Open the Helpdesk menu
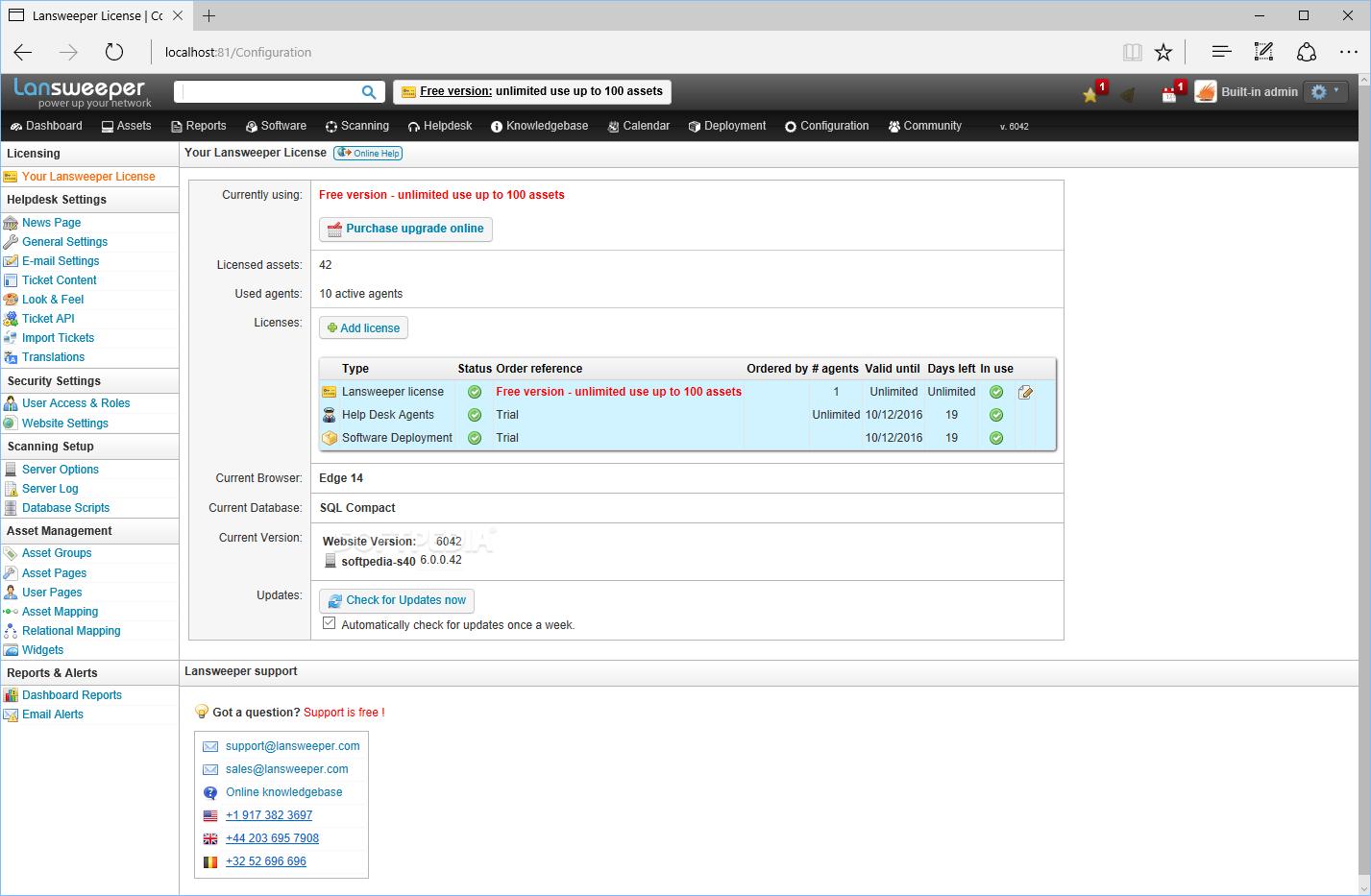 tap(440, 126)
